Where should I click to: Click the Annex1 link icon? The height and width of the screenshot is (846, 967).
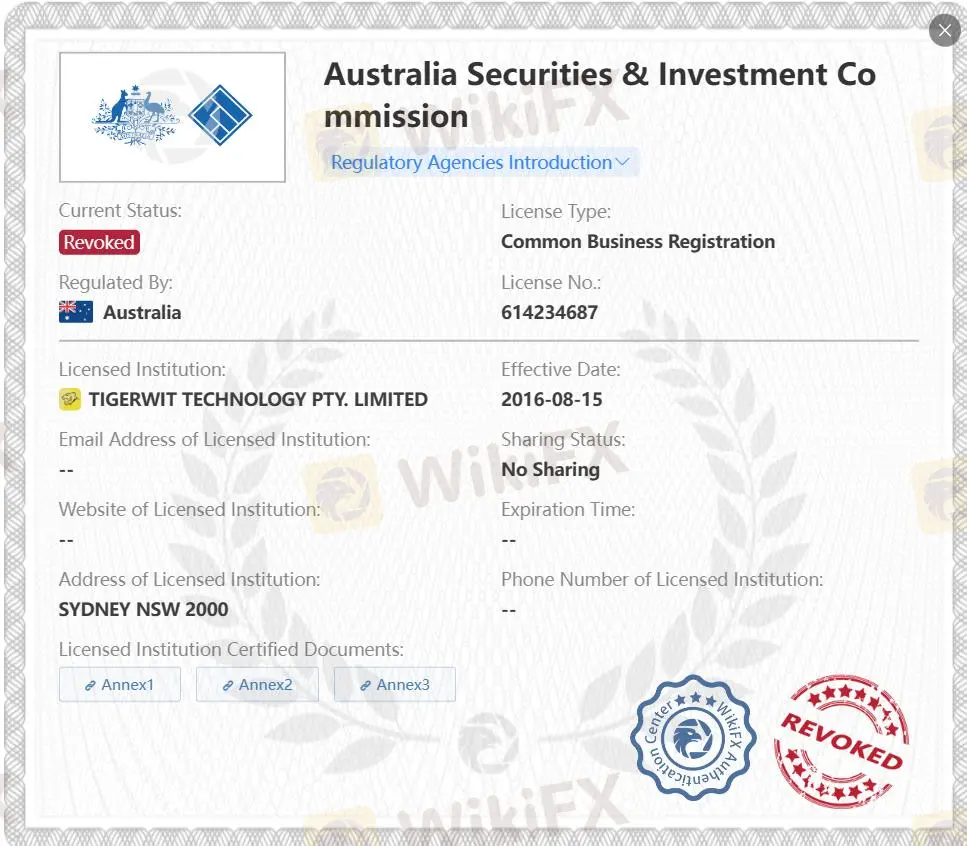[x=90, y=685]
